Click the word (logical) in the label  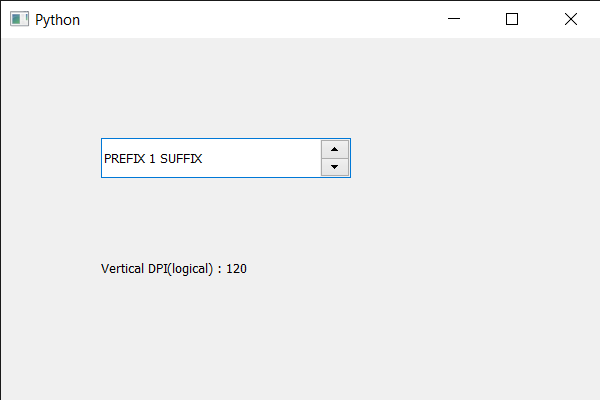[190, 269]
